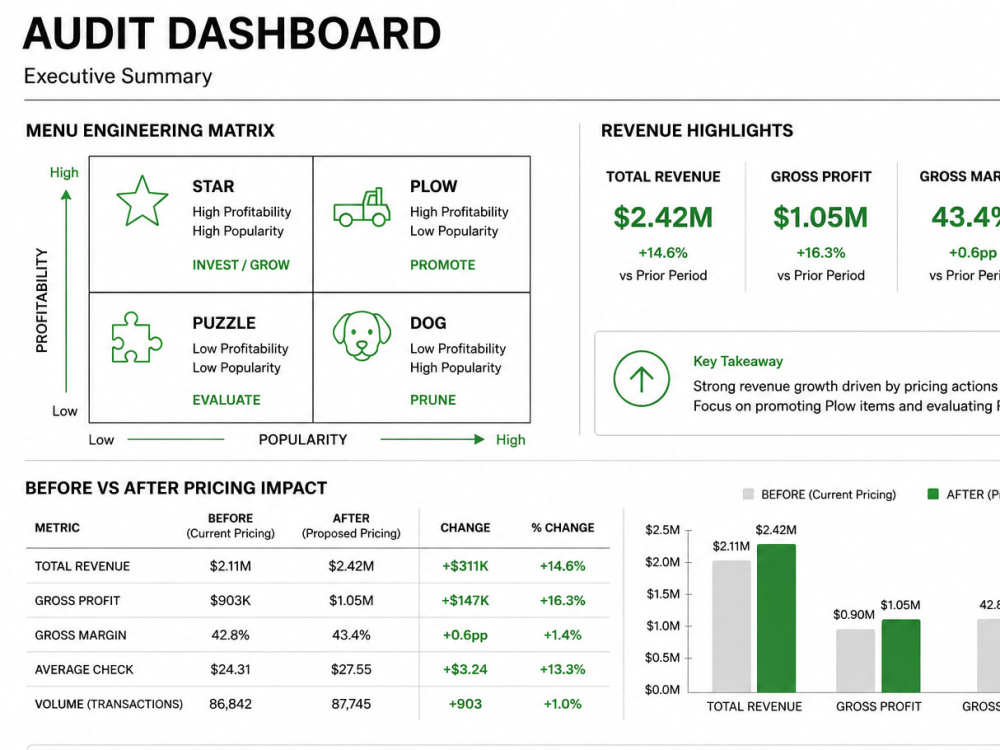Select the PRUNE action label
This screenshot has height=750, width=1000.
433,400
